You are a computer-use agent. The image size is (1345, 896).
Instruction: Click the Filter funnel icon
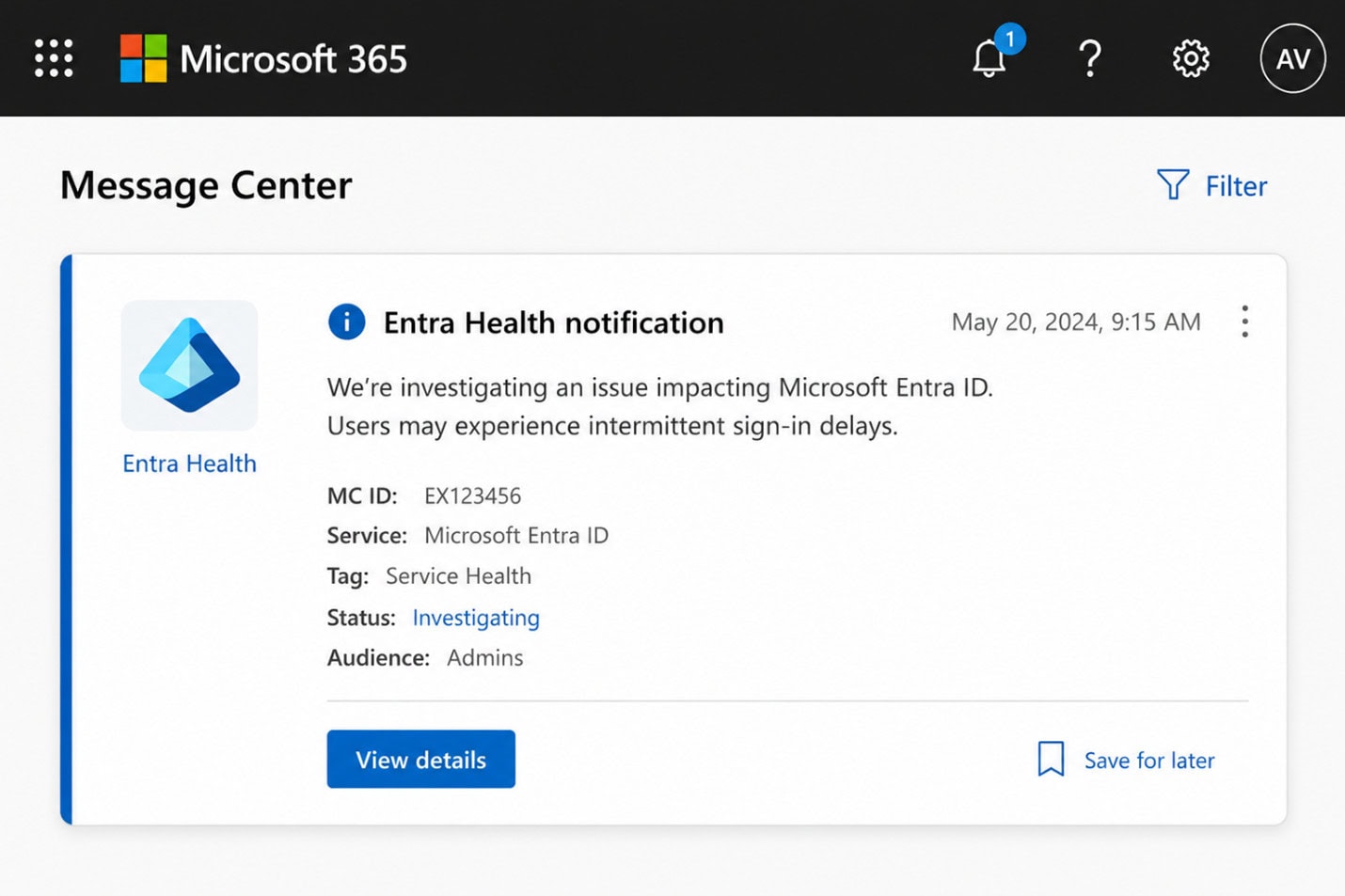pyautogui.click(x=1173, y=184)
